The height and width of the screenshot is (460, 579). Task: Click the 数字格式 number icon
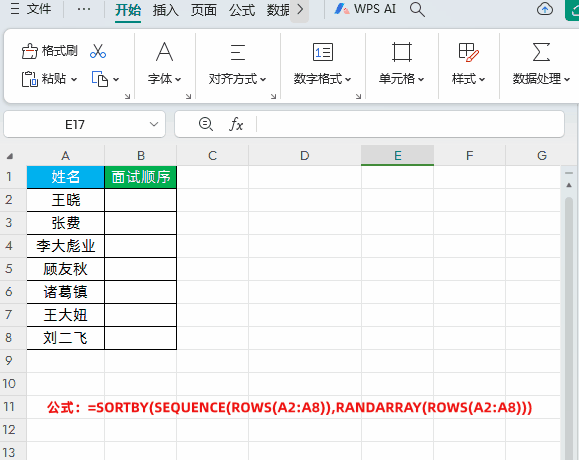click(323, 52)
